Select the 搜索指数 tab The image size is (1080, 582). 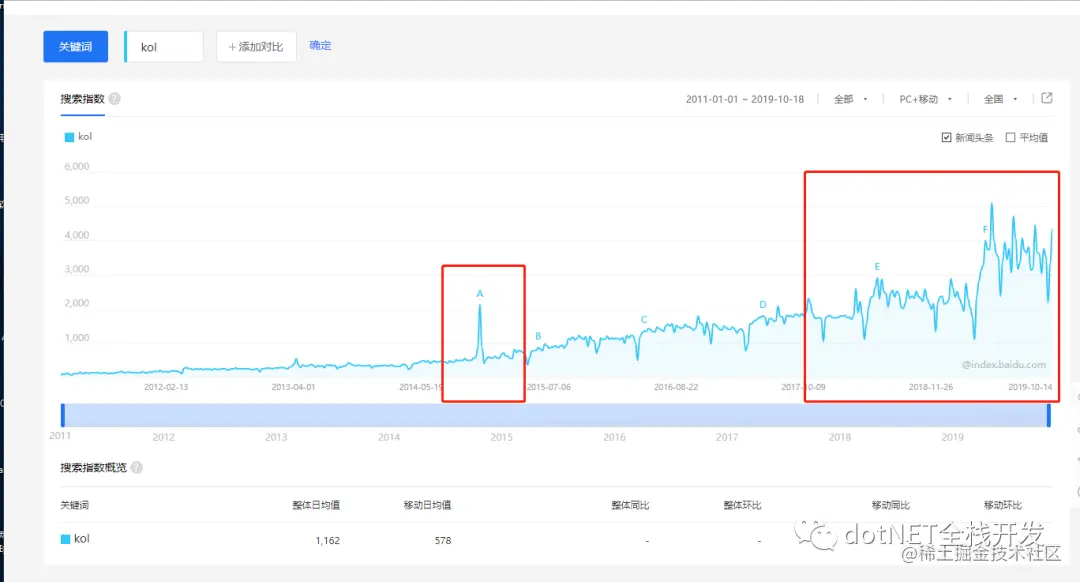(82, 99)
